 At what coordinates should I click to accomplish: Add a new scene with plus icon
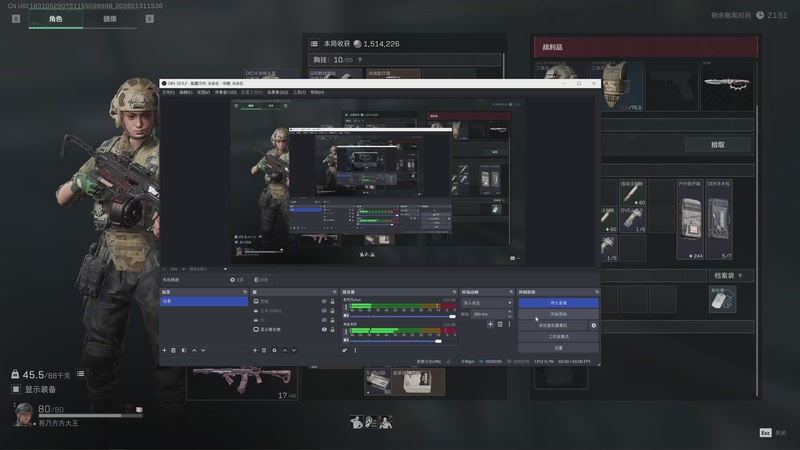click(164, 351)
